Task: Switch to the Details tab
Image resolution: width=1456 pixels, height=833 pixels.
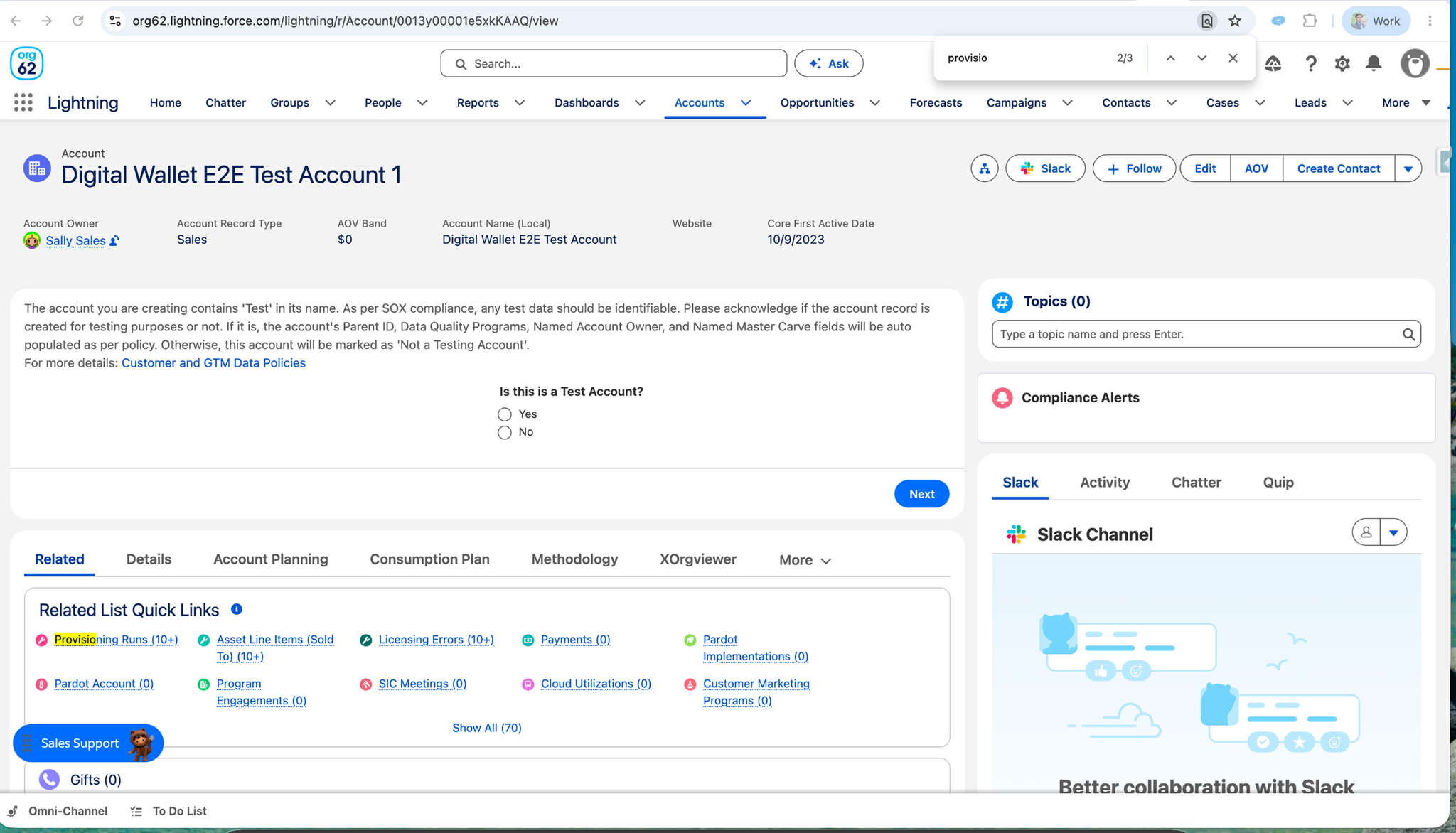Action: click(x=149, y=559)
